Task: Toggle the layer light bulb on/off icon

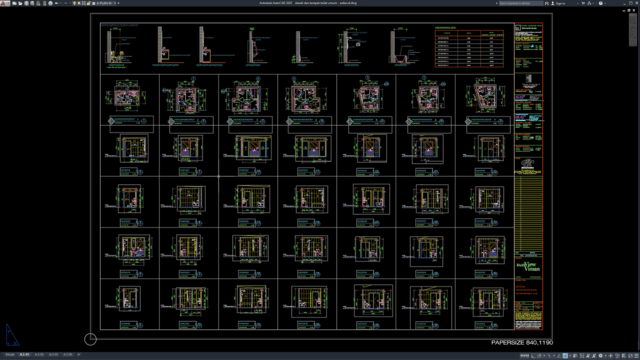Action: 74,3
